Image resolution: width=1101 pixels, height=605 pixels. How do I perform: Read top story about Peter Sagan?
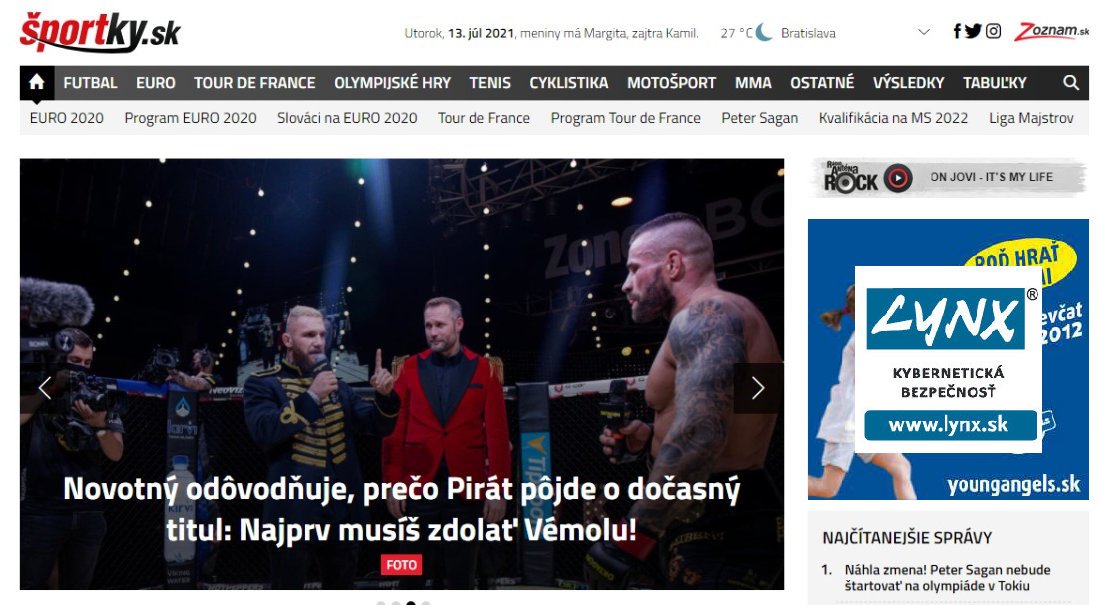point(937,578)
